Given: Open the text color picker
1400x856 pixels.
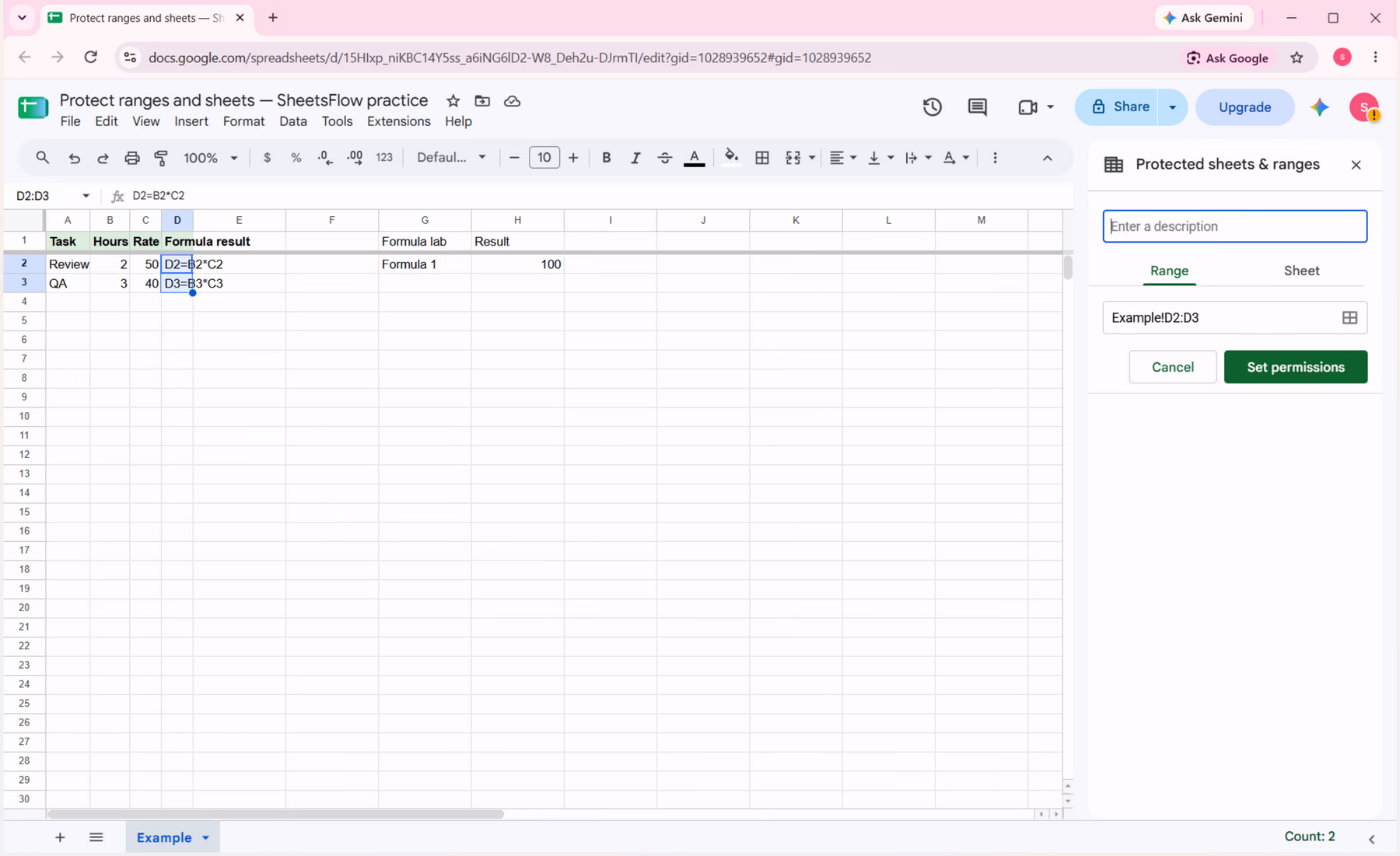Looking at the screenshot, I should pos(695,158).
